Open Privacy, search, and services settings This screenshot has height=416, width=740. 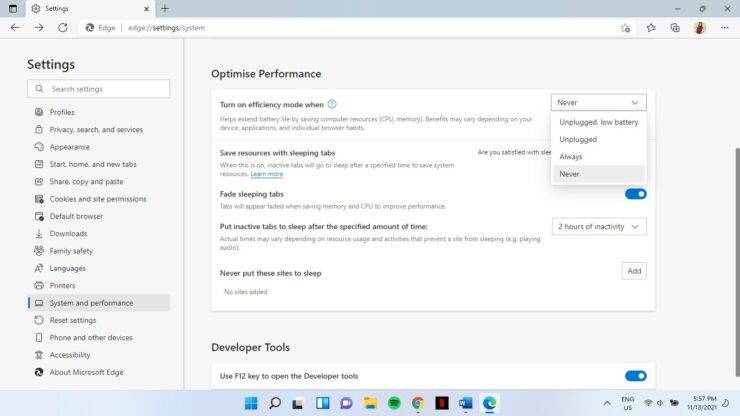coord(96,129)
